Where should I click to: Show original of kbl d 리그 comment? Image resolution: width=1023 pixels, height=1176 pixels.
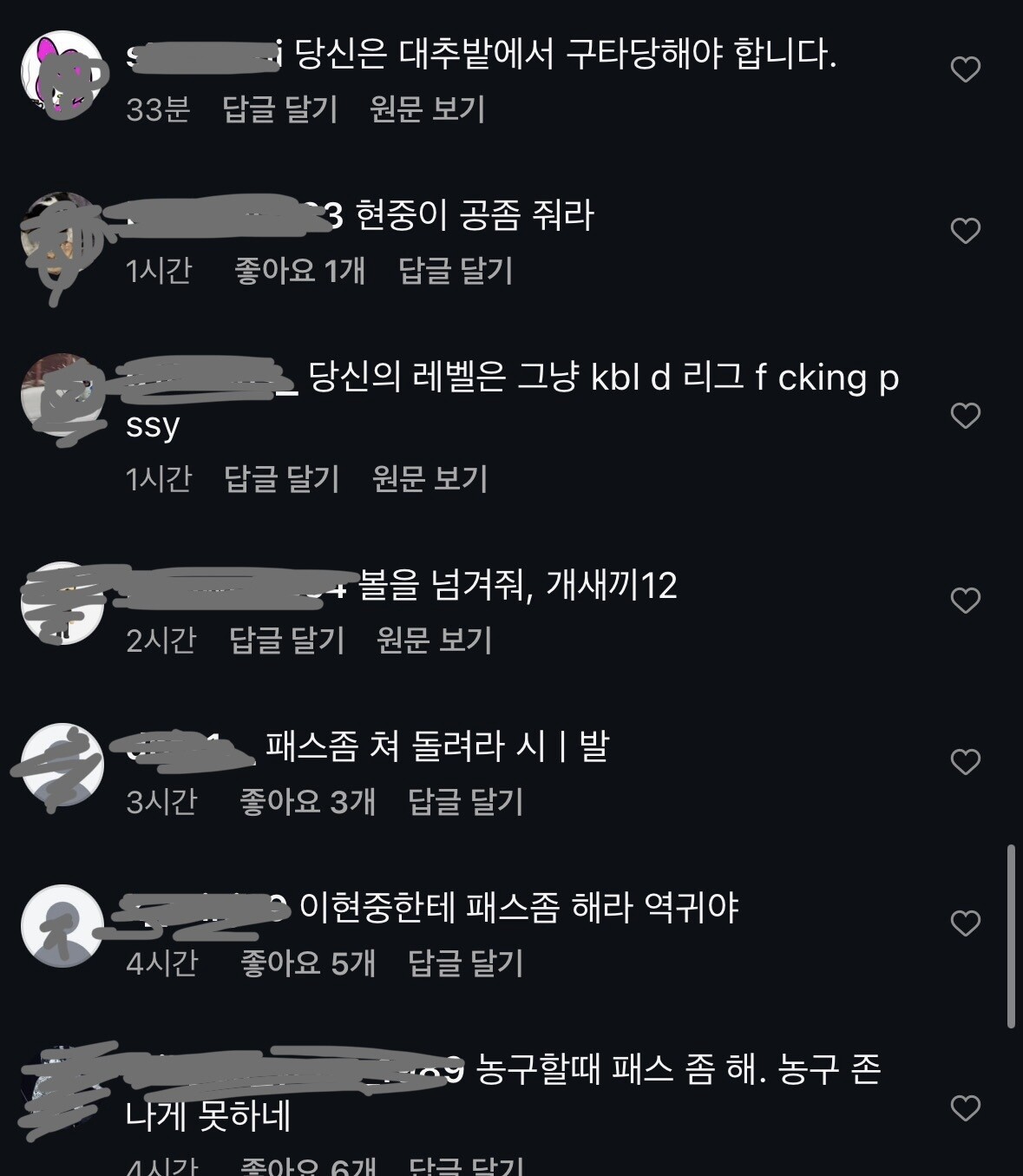point(430,479)
